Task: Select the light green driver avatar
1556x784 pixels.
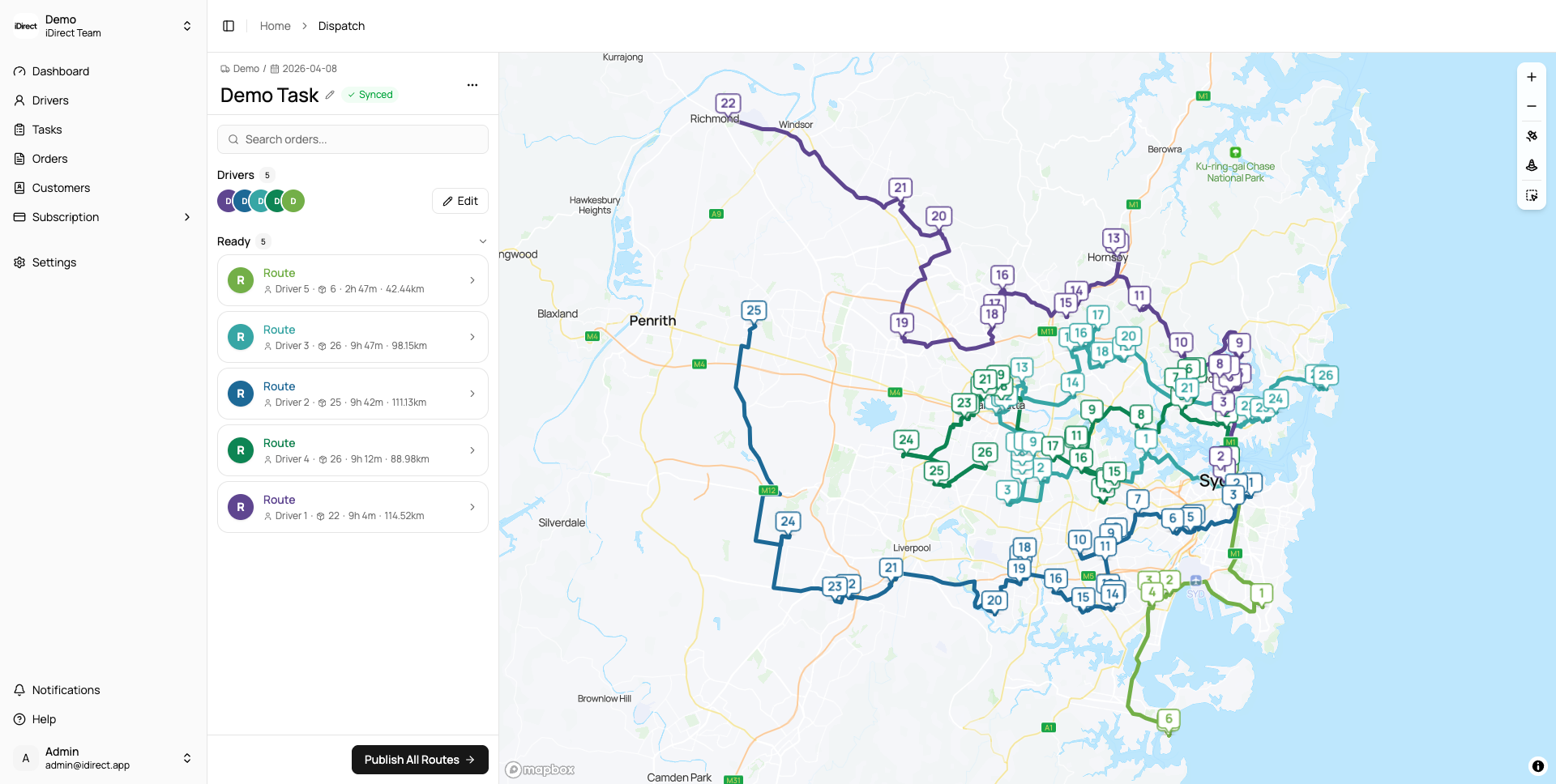Action: click(x=294, y=201)
